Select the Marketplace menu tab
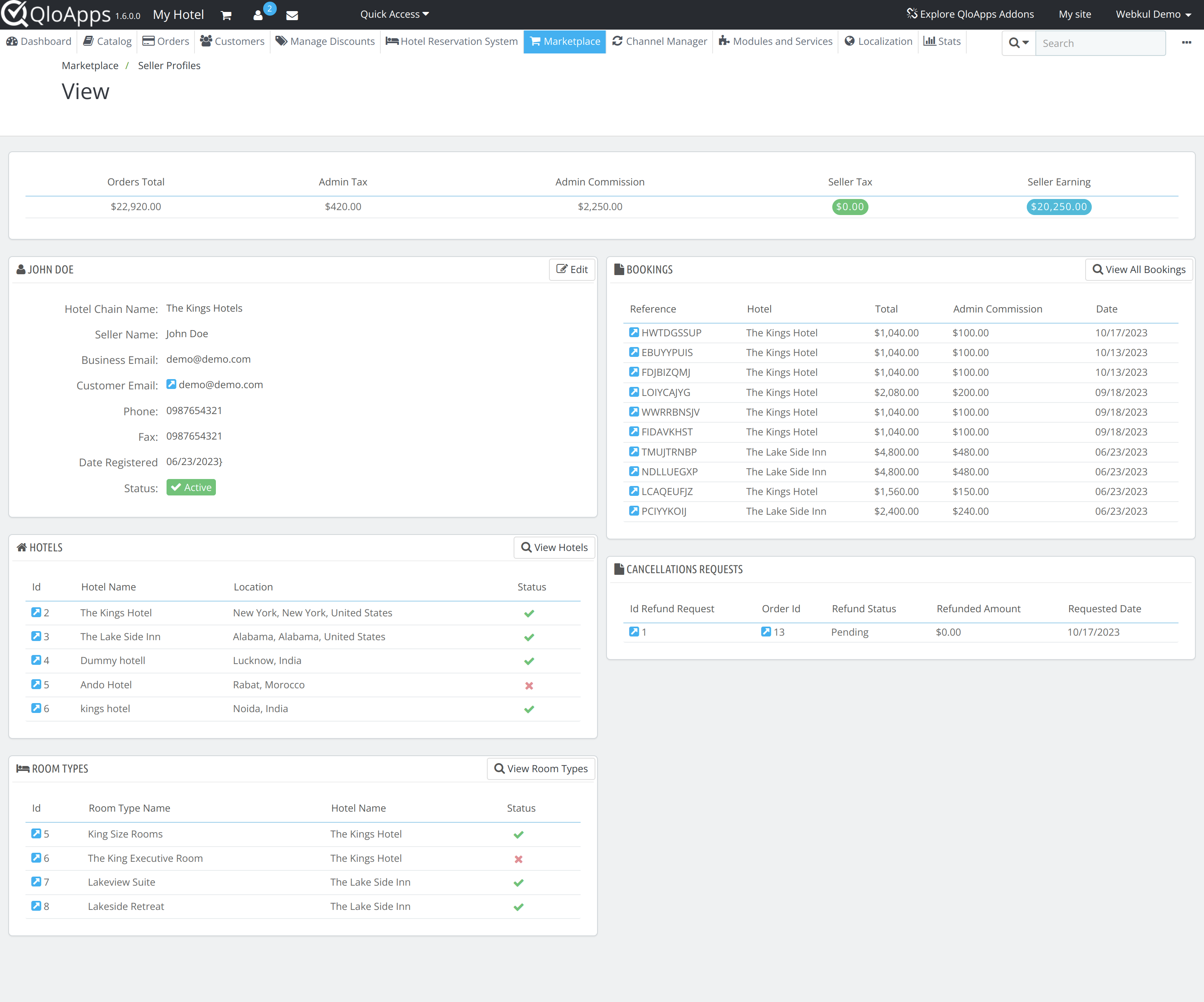Image resolution: width=1204 pixels, height=1002 pixels. [565, 41]
